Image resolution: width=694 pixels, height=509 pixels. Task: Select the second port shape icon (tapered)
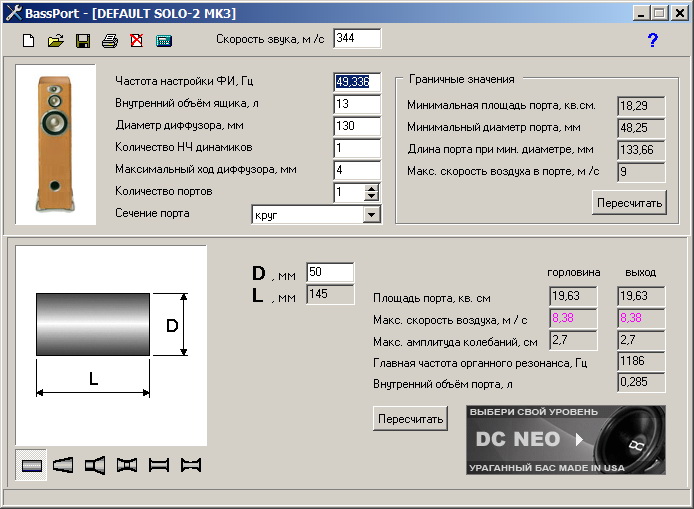63,465
